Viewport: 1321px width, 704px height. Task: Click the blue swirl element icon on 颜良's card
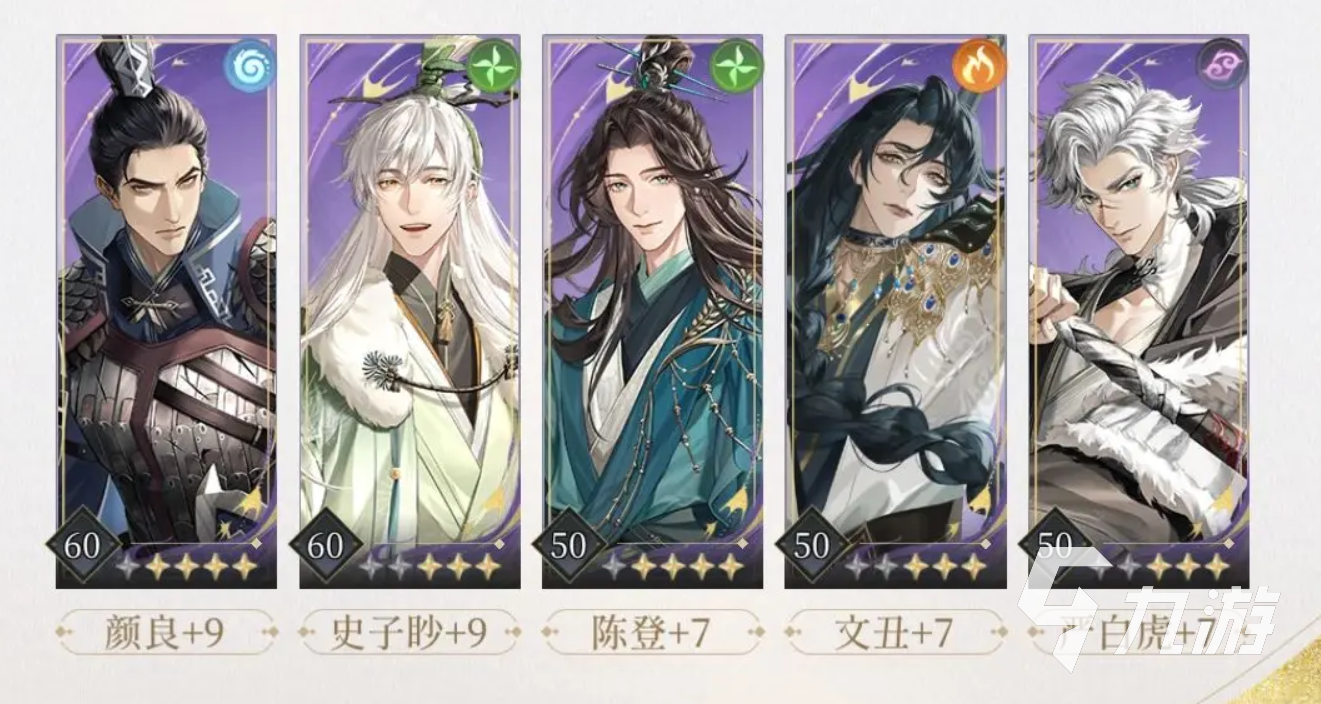click(x=250, y=68)
